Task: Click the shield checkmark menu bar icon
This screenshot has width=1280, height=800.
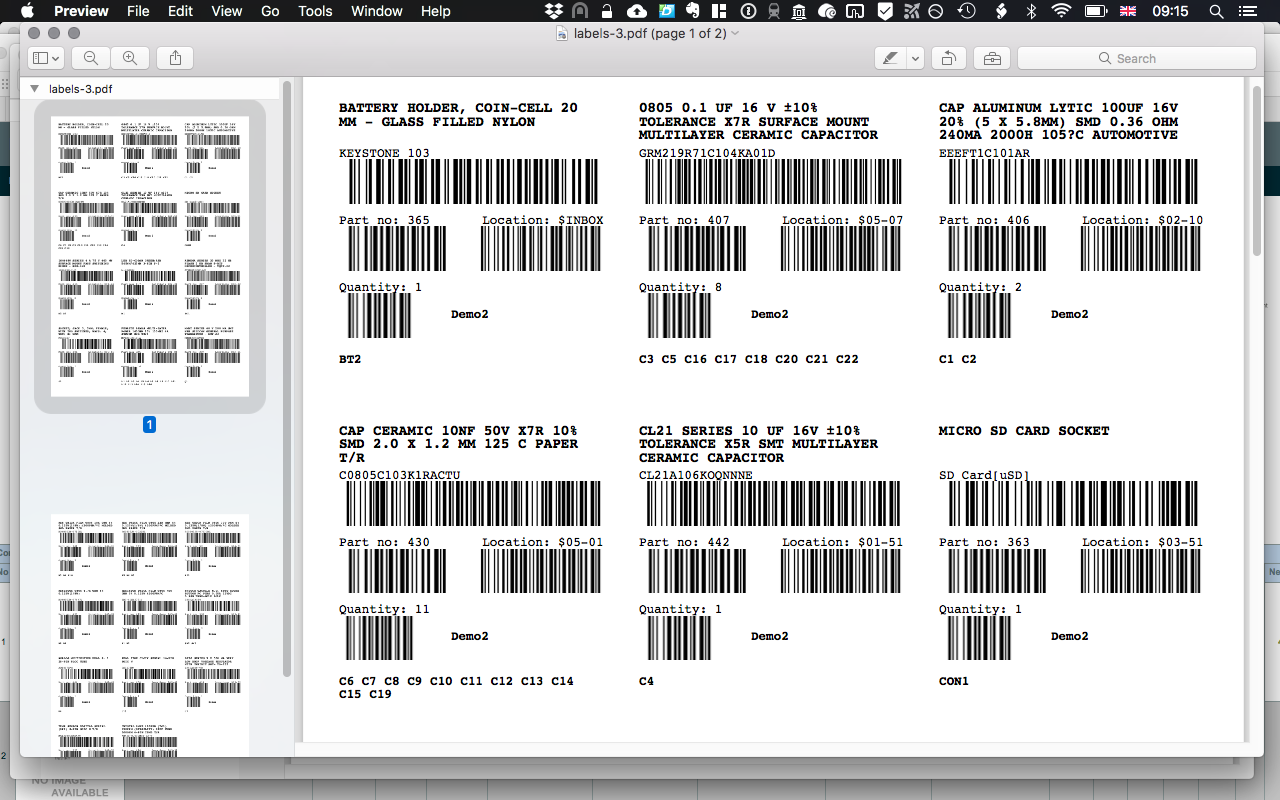Action: 885,11
